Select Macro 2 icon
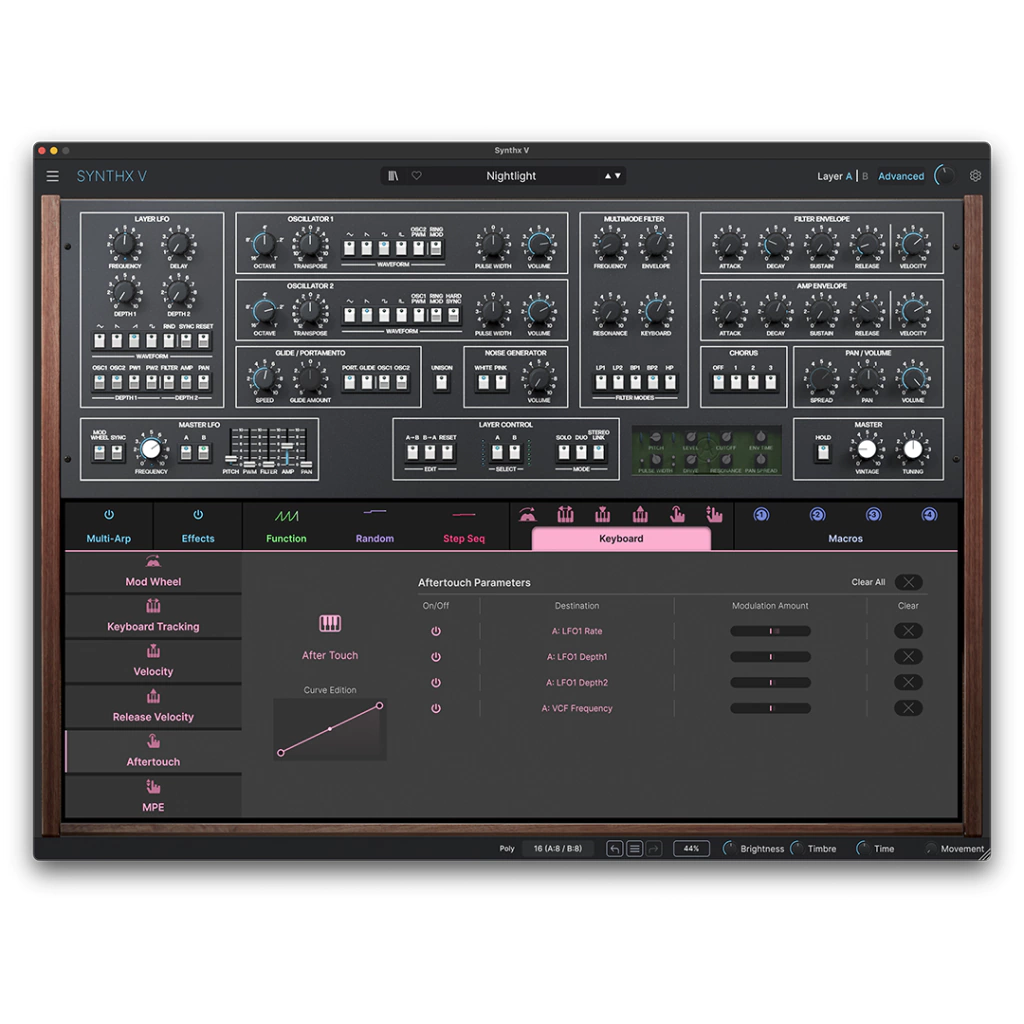Screen dimensions: 1024x1024 [817, 515]
